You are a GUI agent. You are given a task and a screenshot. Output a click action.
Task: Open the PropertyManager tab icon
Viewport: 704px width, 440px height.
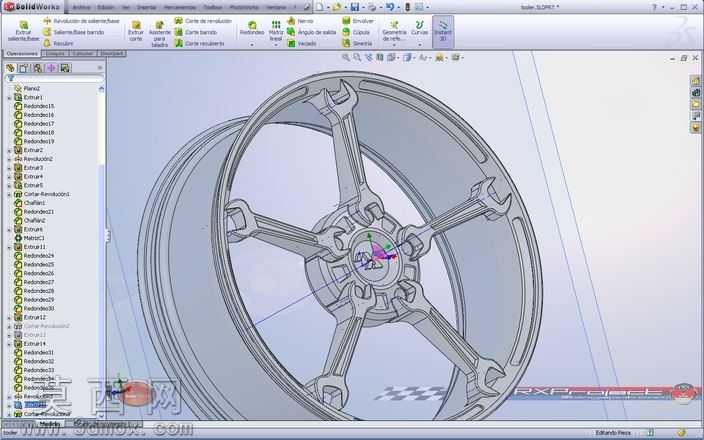point(24,68)
